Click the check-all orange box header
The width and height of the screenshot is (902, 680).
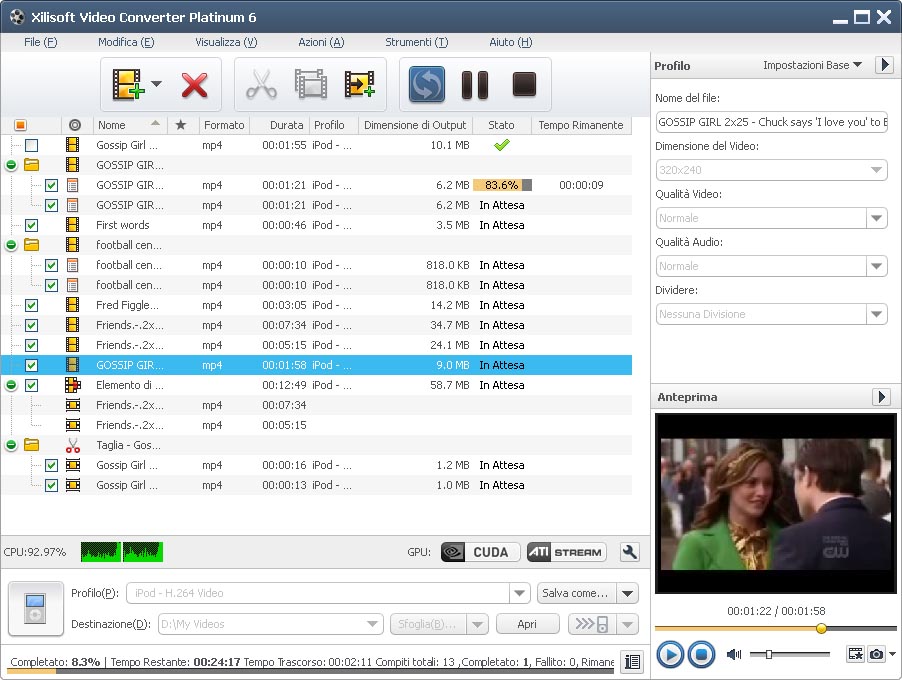(x=20, y=125)
